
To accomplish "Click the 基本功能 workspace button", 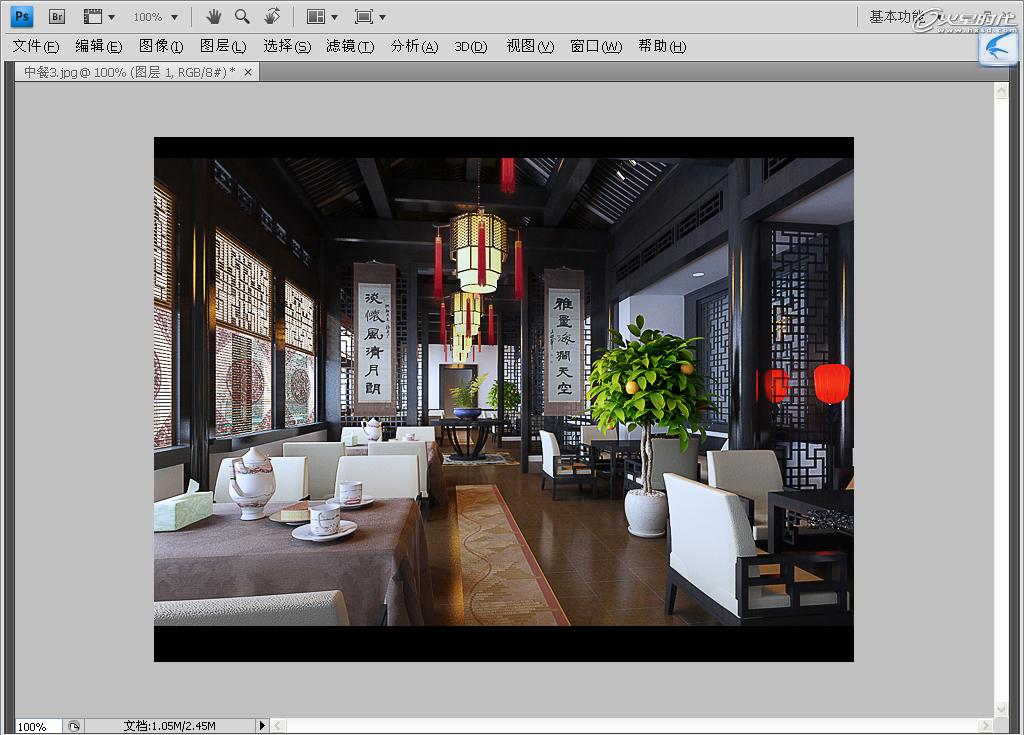I will point(896,17).
